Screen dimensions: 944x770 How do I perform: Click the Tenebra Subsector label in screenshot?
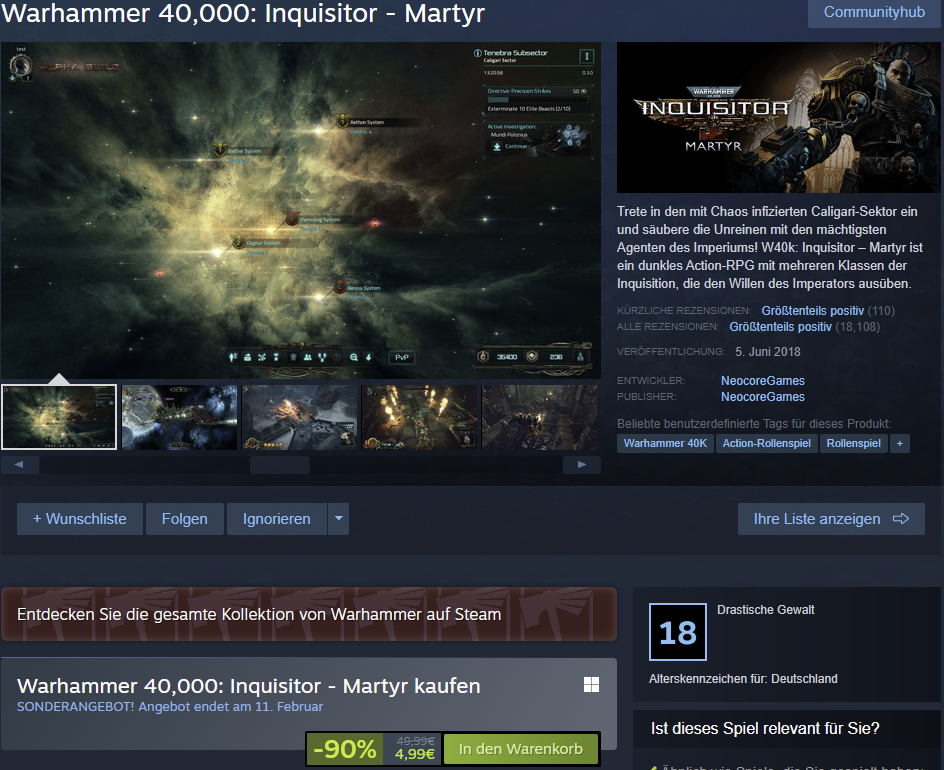pos(515,53)
